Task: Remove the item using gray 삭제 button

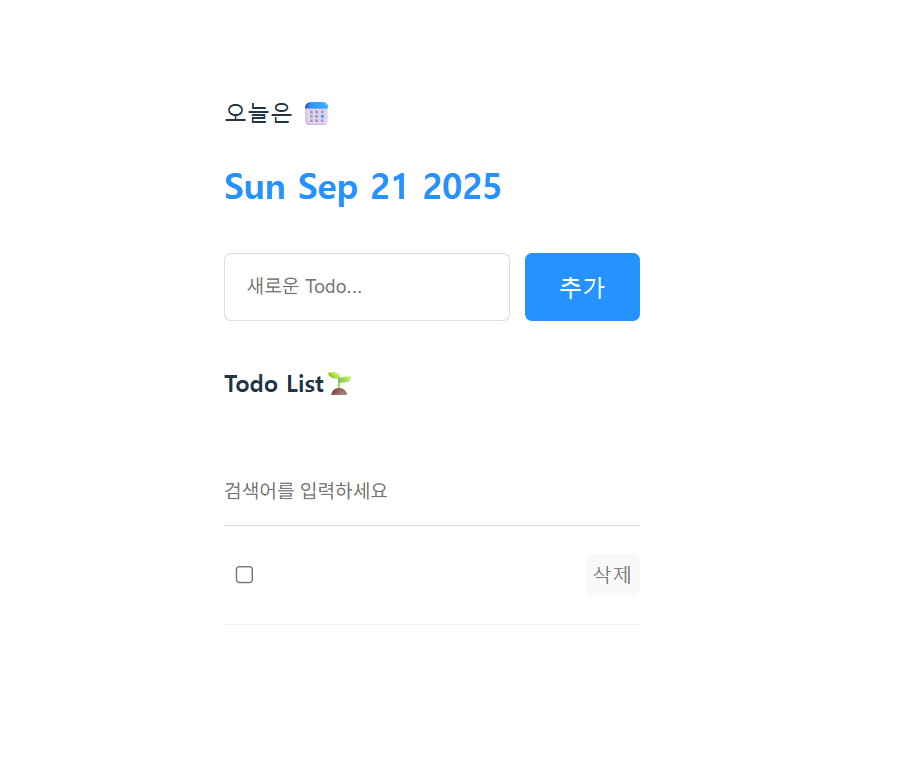Action: coord(612,574)
